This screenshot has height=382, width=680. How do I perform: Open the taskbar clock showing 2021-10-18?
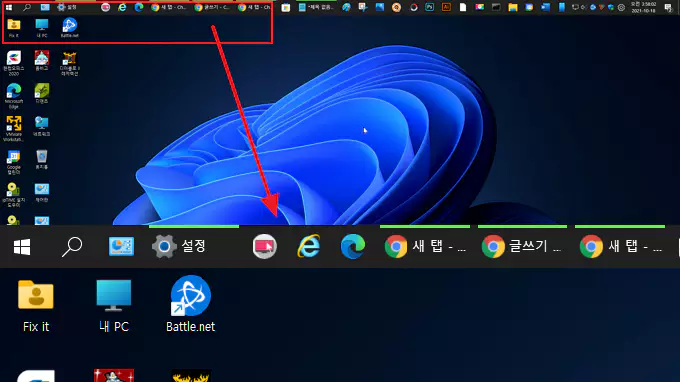tap(644, 7)
